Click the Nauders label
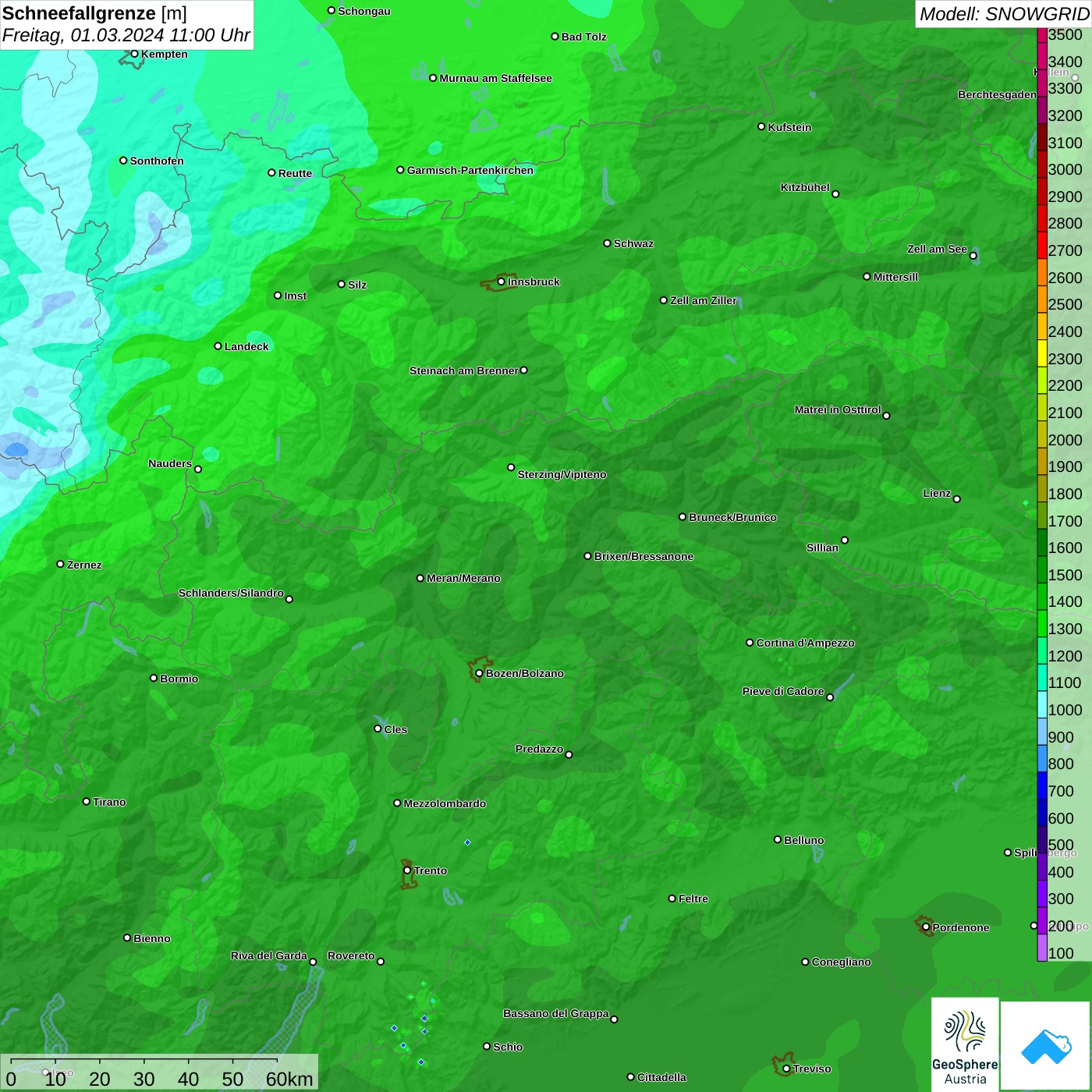Viewport: 1092px width, 1092px height. (x=170, y=463)
